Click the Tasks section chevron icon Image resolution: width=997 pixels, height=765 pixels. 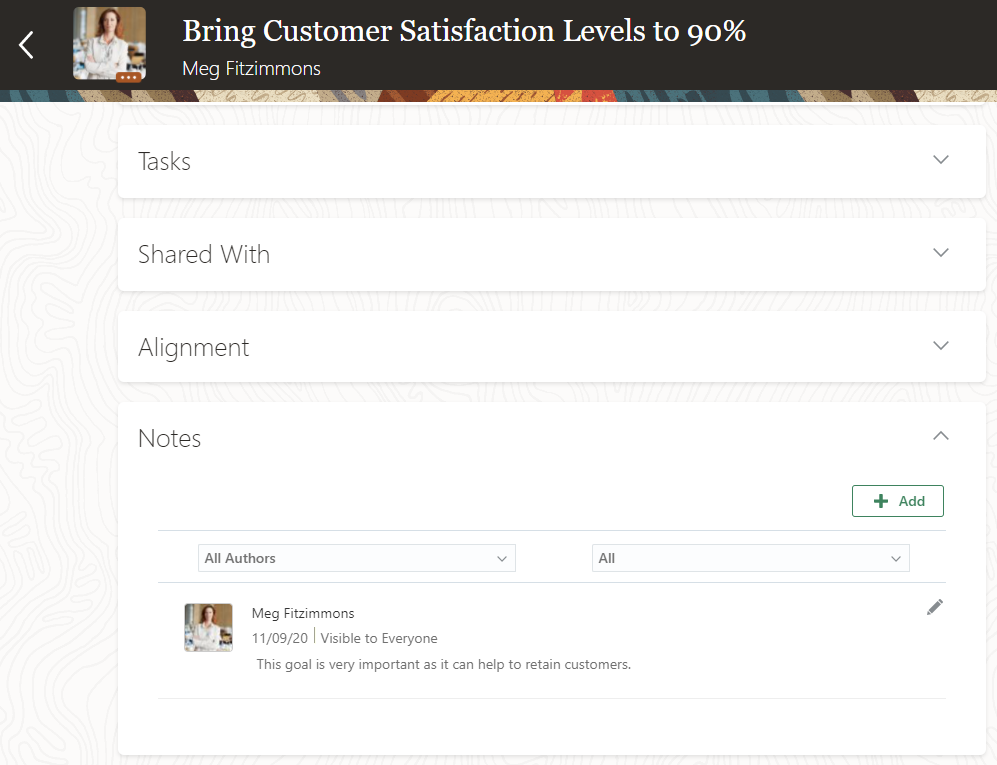pyautogui.click(x=941, y=159)
